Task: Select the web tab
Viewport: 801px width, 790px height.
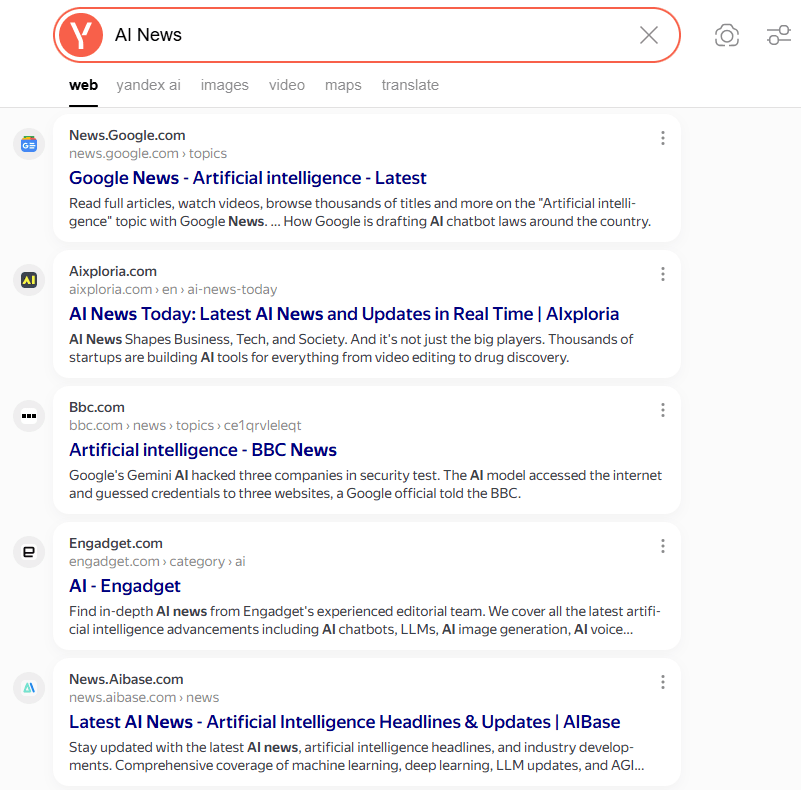Action: (x=83, y=85)
